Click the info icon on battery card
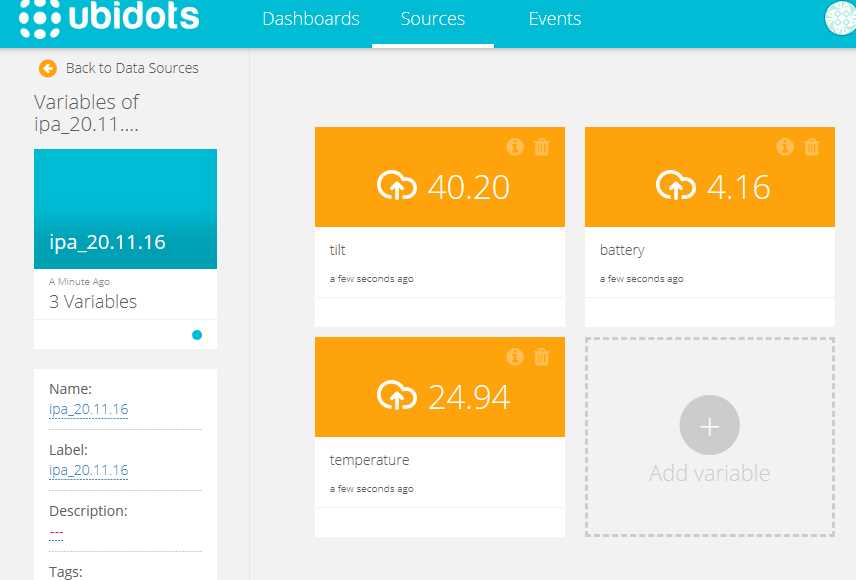 tap(785, 147)
